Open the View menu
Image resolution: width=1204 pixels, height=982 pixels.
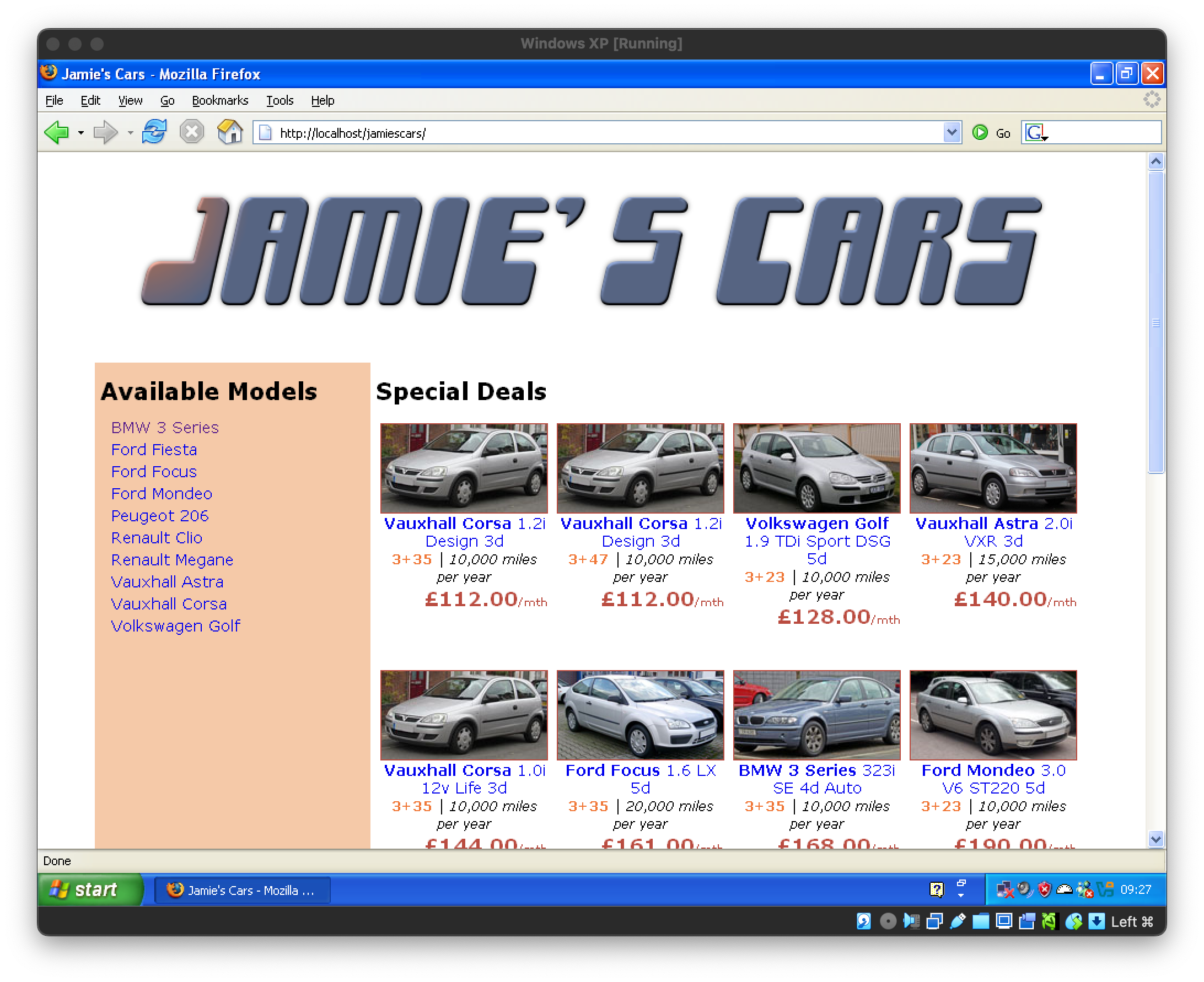pyautogui.click(x=130, y=100)
